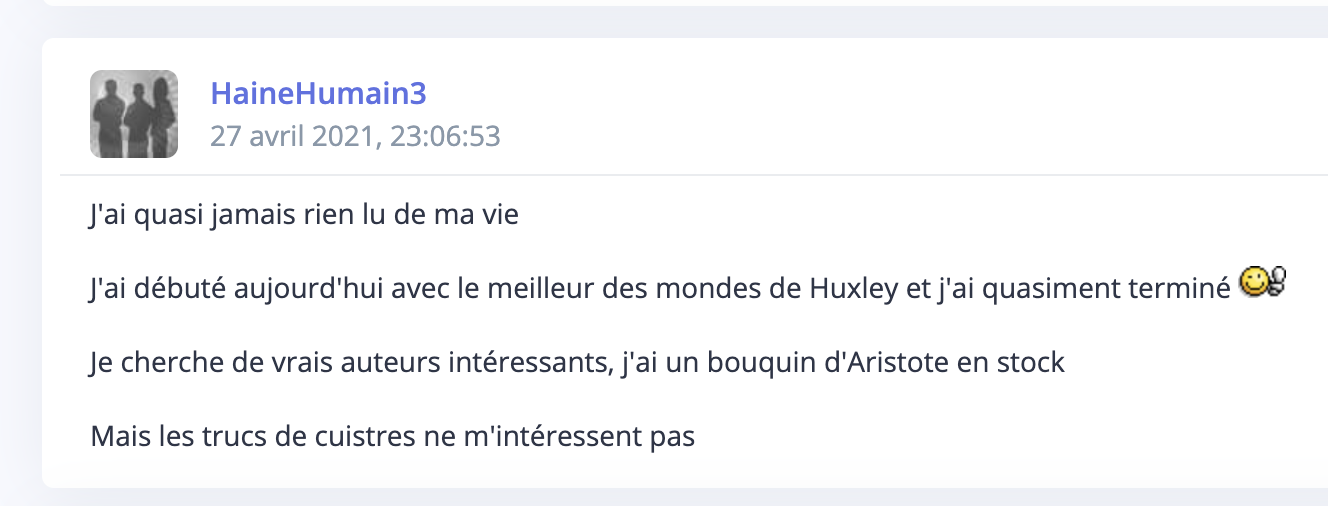
Task: Open the HaineHumain3 username profile link
Action: tap(318, 93)
